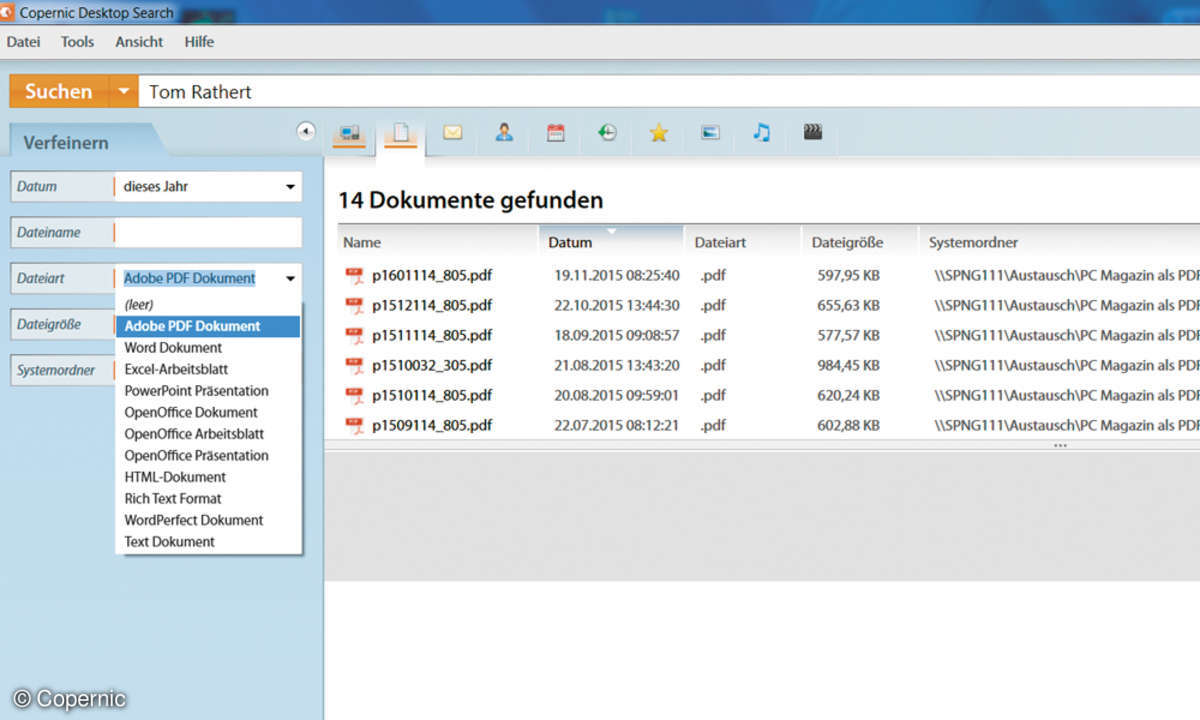This screenshot has width=1200, height=720.
Task: Select the All categories computer icon
Action: pyautogui.click(x=349, y=132)
